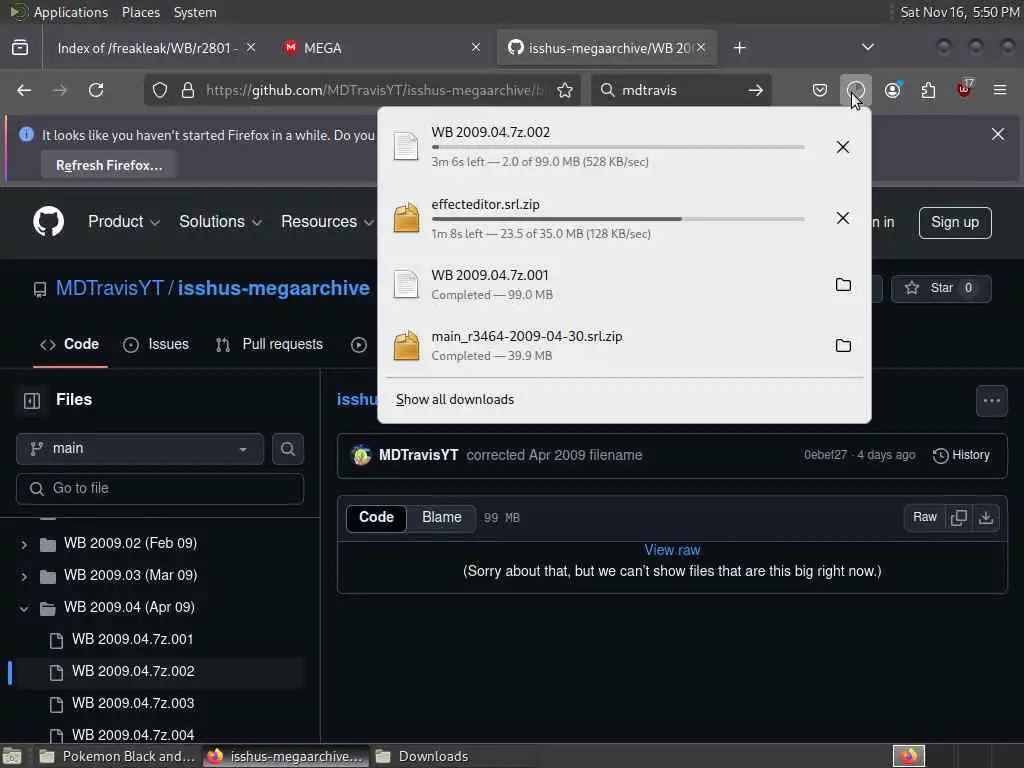The width and height of the screenshot is (1024, 768).
Task: Toggle the Firefox downloads panel button
Action: [x=856, y=90]
